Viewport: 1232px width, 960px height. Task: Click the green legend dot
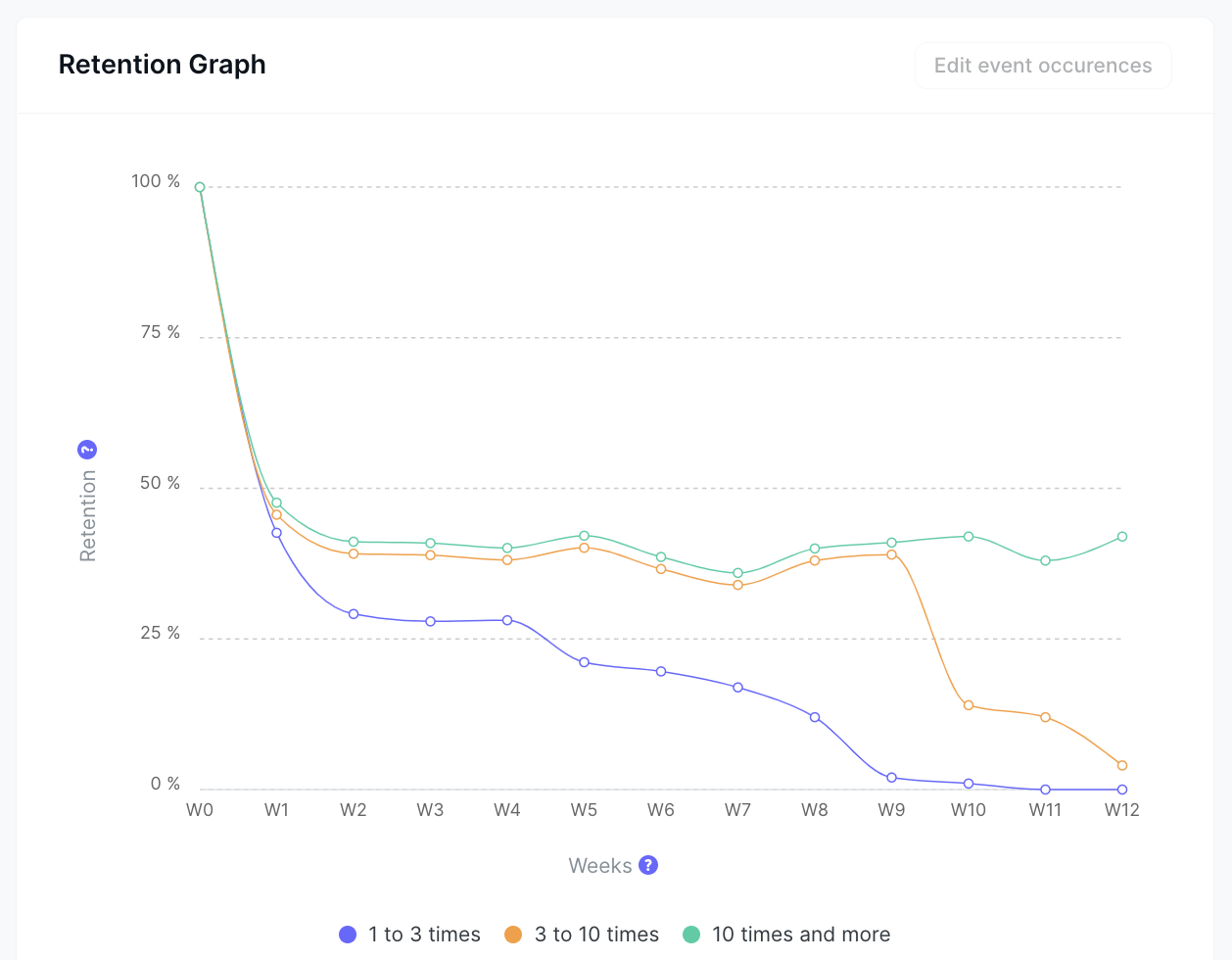(691, 935)
